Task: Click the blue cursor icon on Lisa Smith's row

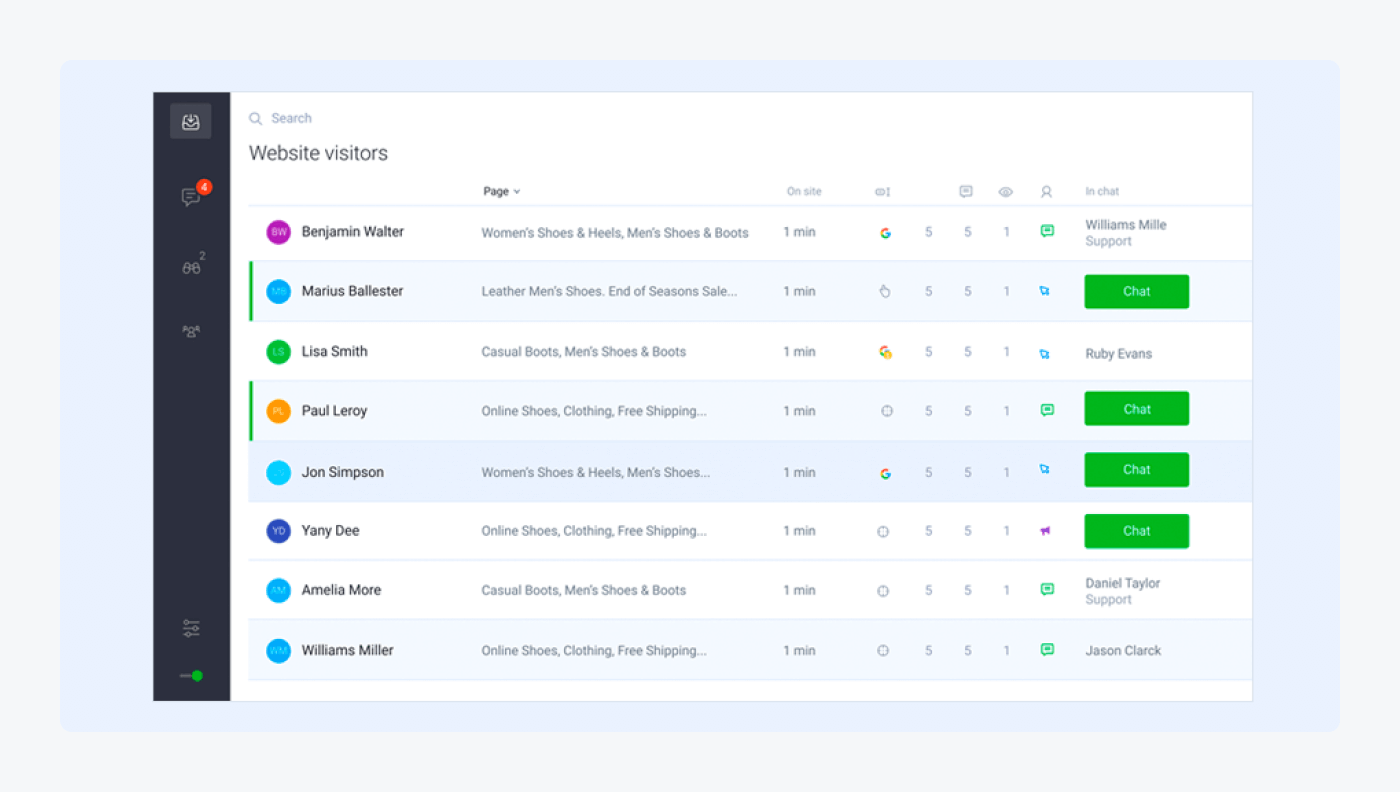Action: point(1045,352)
